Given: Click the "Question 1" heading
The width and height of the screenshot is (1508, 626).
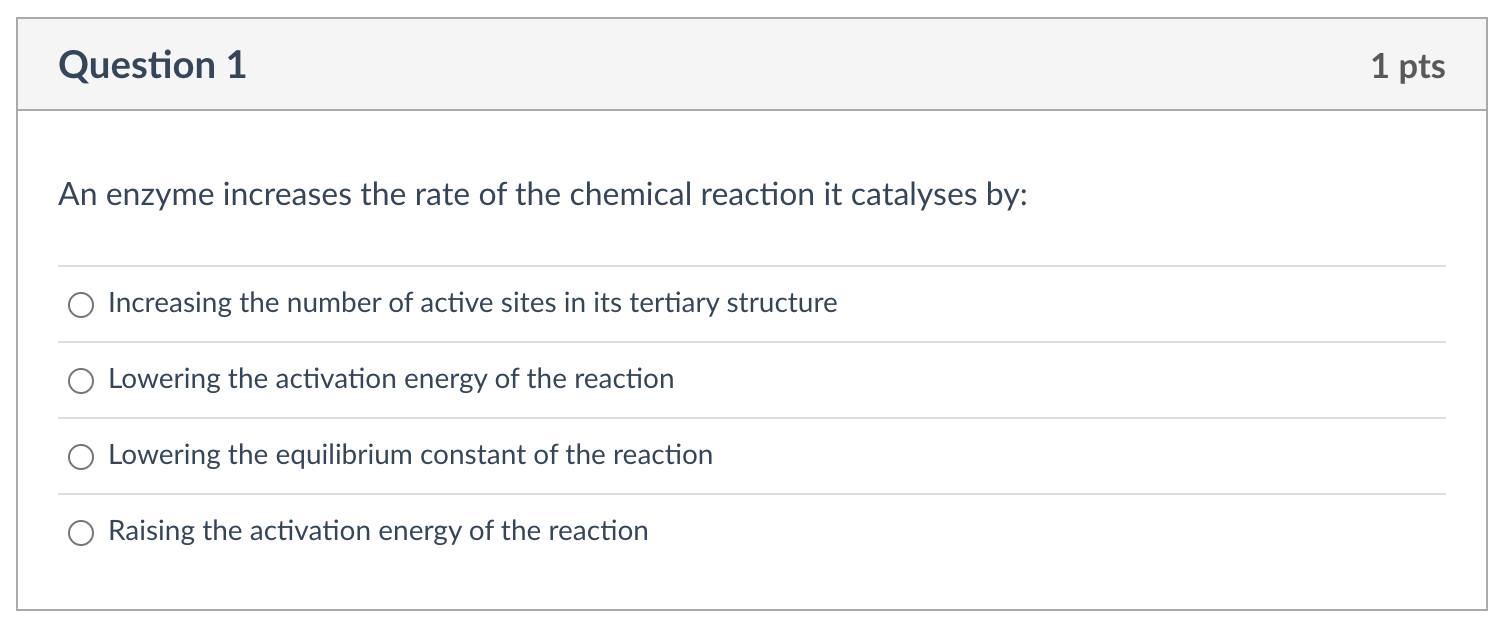Looking at the screenshot, I should [x=152, y=64].
